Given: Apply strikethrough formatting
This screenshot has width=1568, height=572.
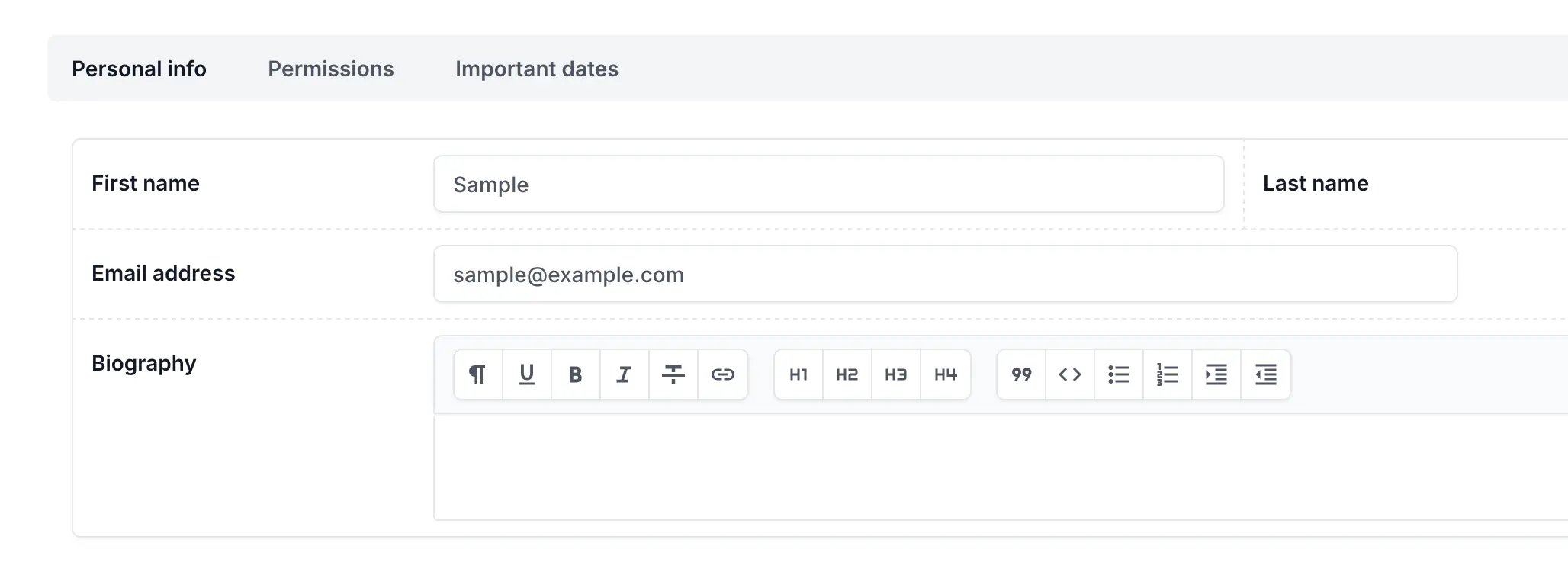Looking at the screenshot, I should (x=673, y=374).
